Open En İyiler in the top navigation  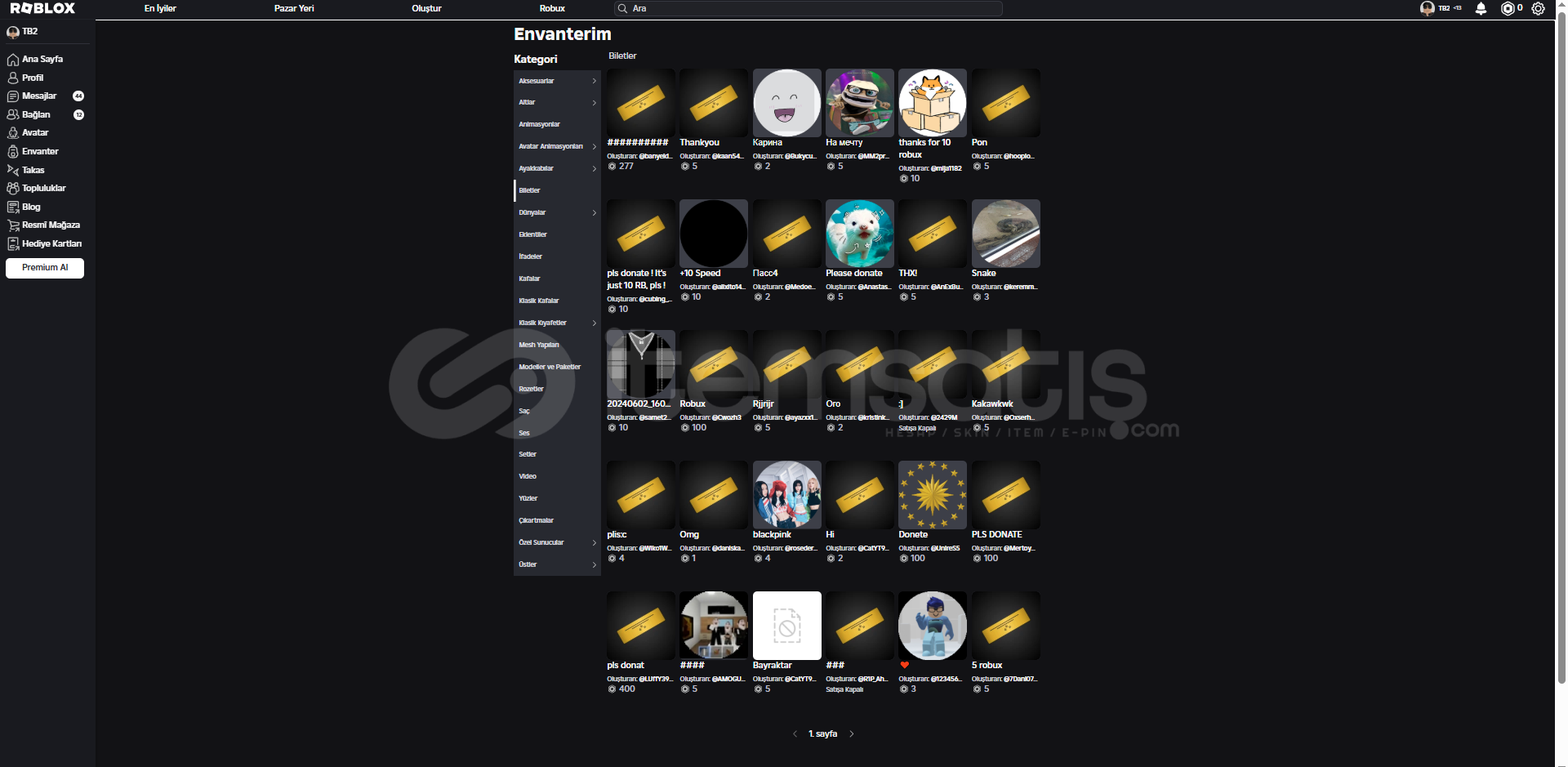[160, 8]
